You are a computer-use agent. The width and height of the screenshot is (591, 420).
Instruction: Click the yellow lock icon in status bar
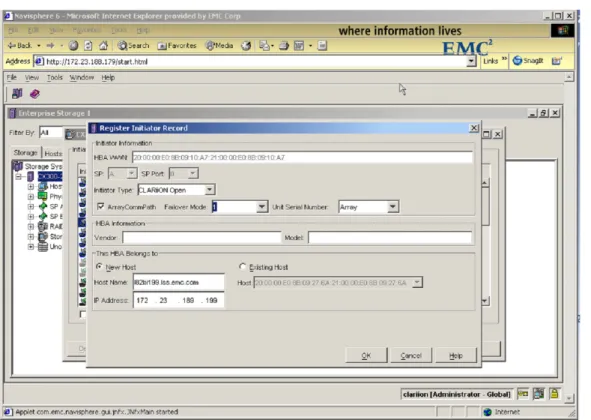coord(554,394)
